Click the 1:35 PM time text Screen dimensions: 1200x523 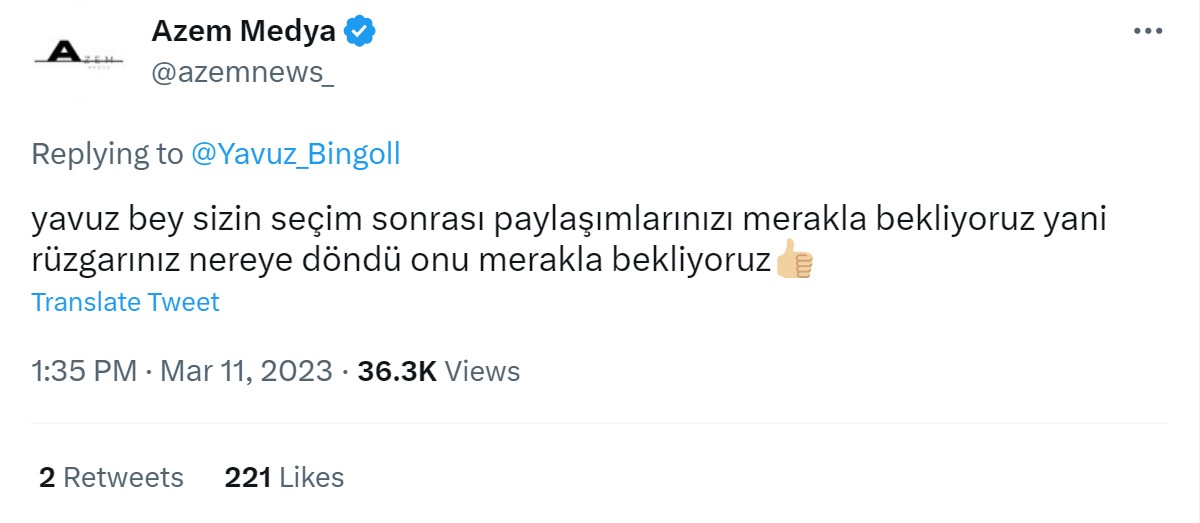click(x=84, y=372)
